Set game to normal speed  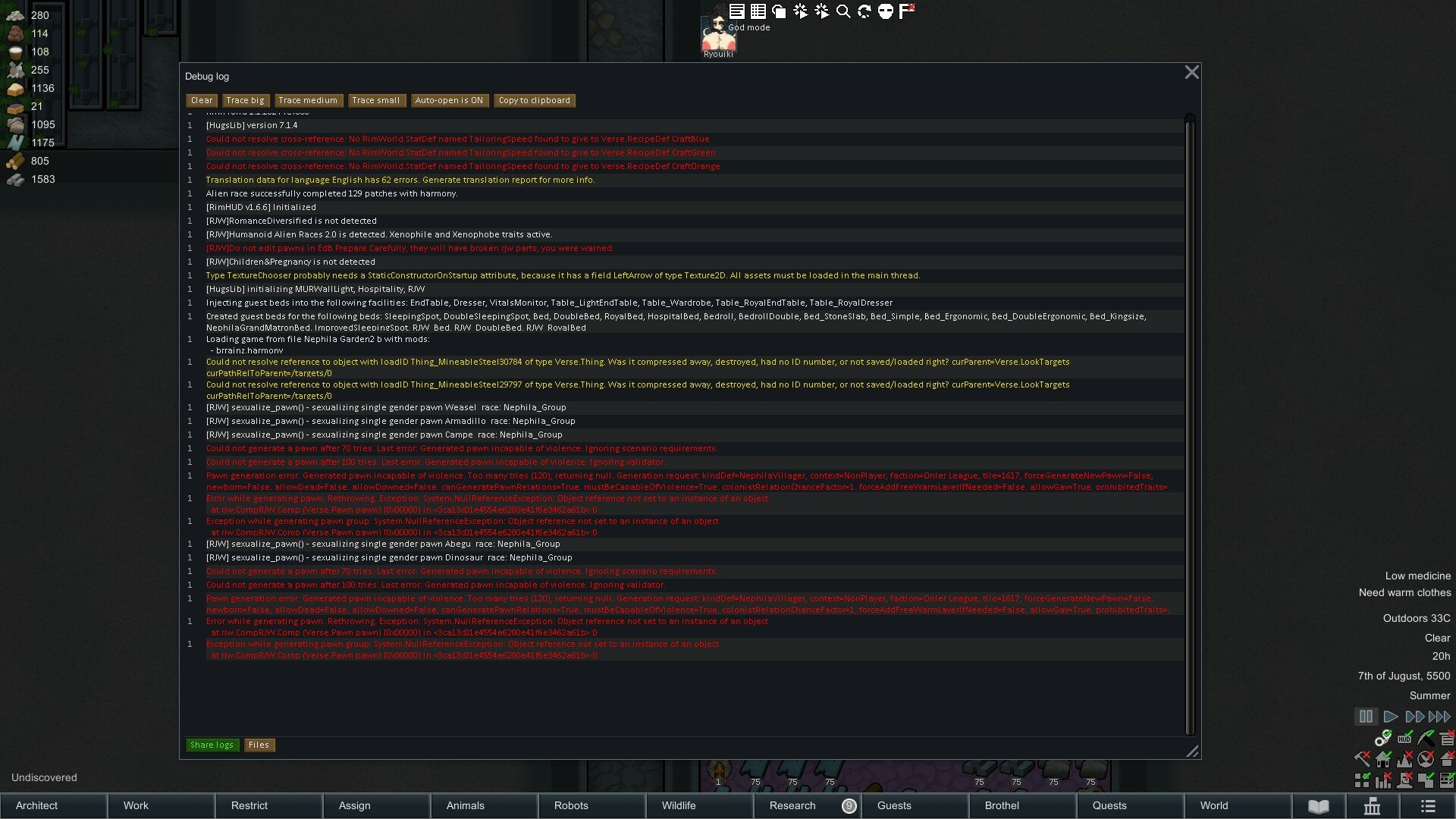(x=1390, y=717)
